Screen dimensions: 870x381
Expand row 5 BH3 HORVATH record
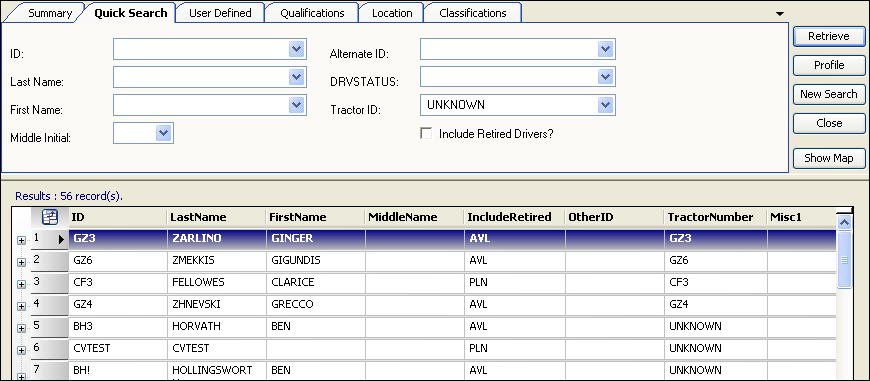coord(22,328)
